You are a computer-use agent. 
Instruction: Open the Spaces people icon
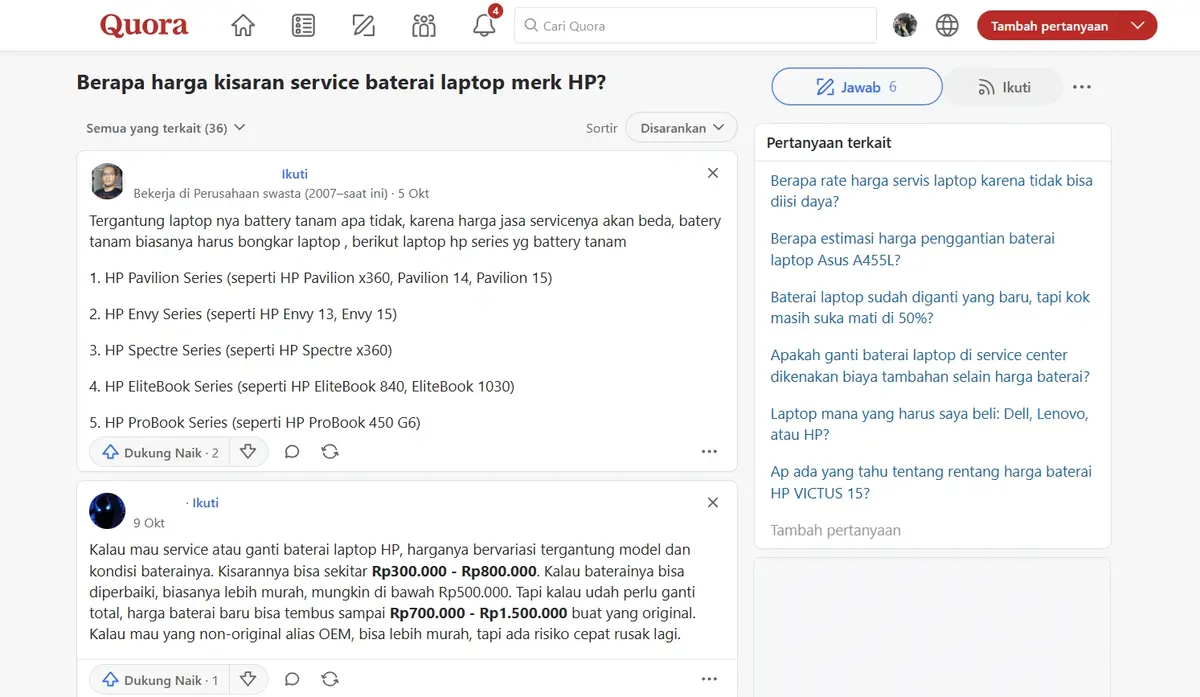(x=424, y=26)
